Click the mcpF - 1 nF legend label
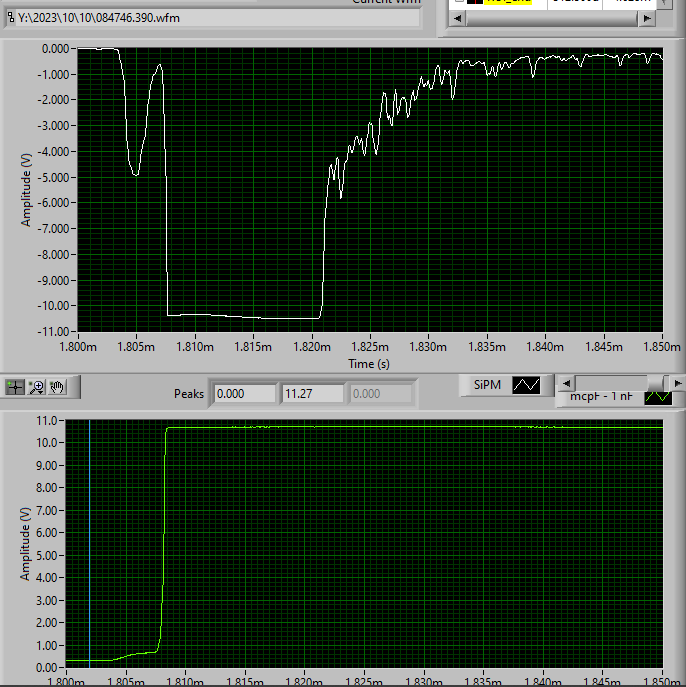 (601, 397)
